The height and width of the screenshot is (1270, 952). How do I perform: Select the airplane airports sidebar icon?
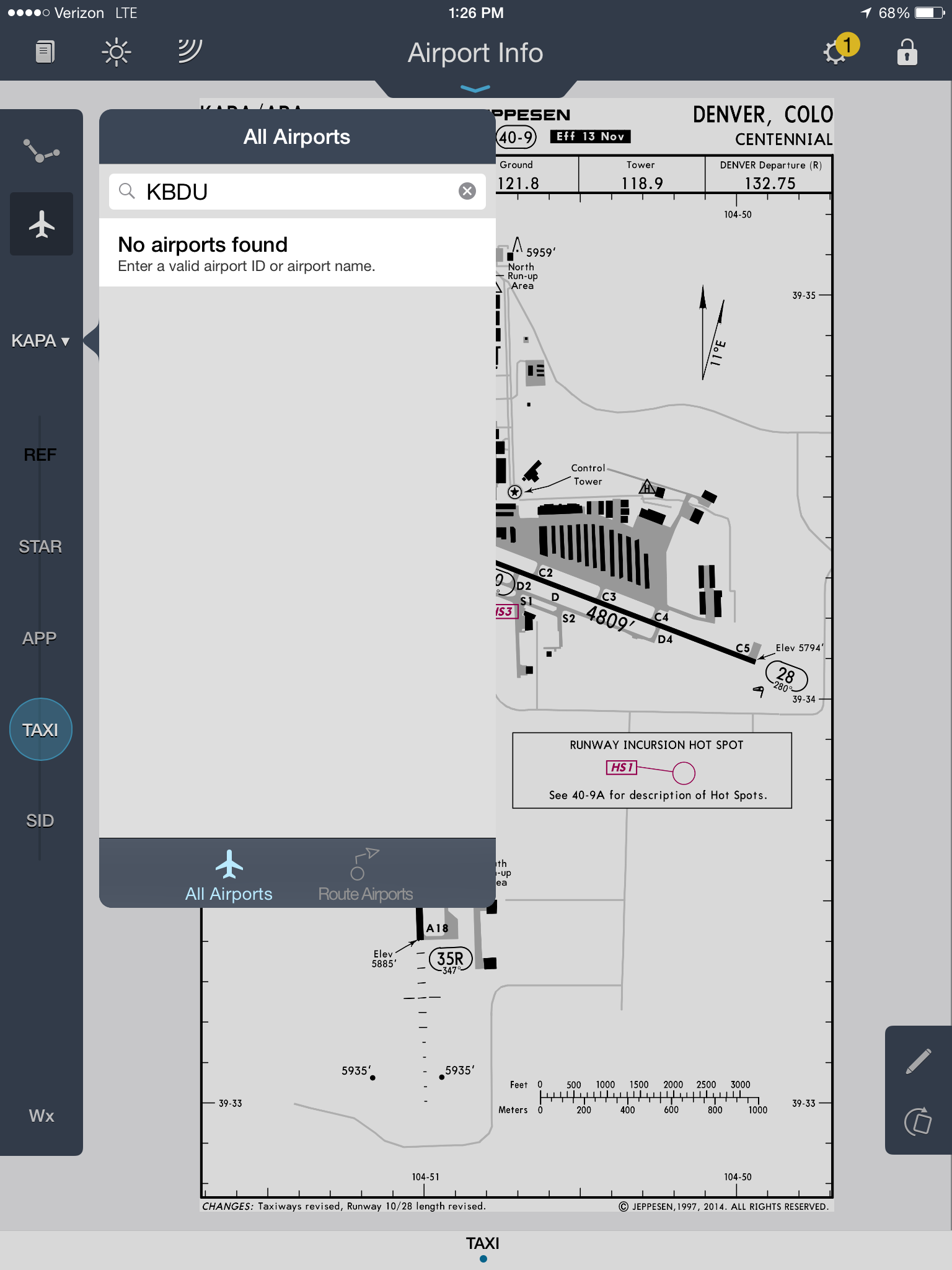[42, 224]
